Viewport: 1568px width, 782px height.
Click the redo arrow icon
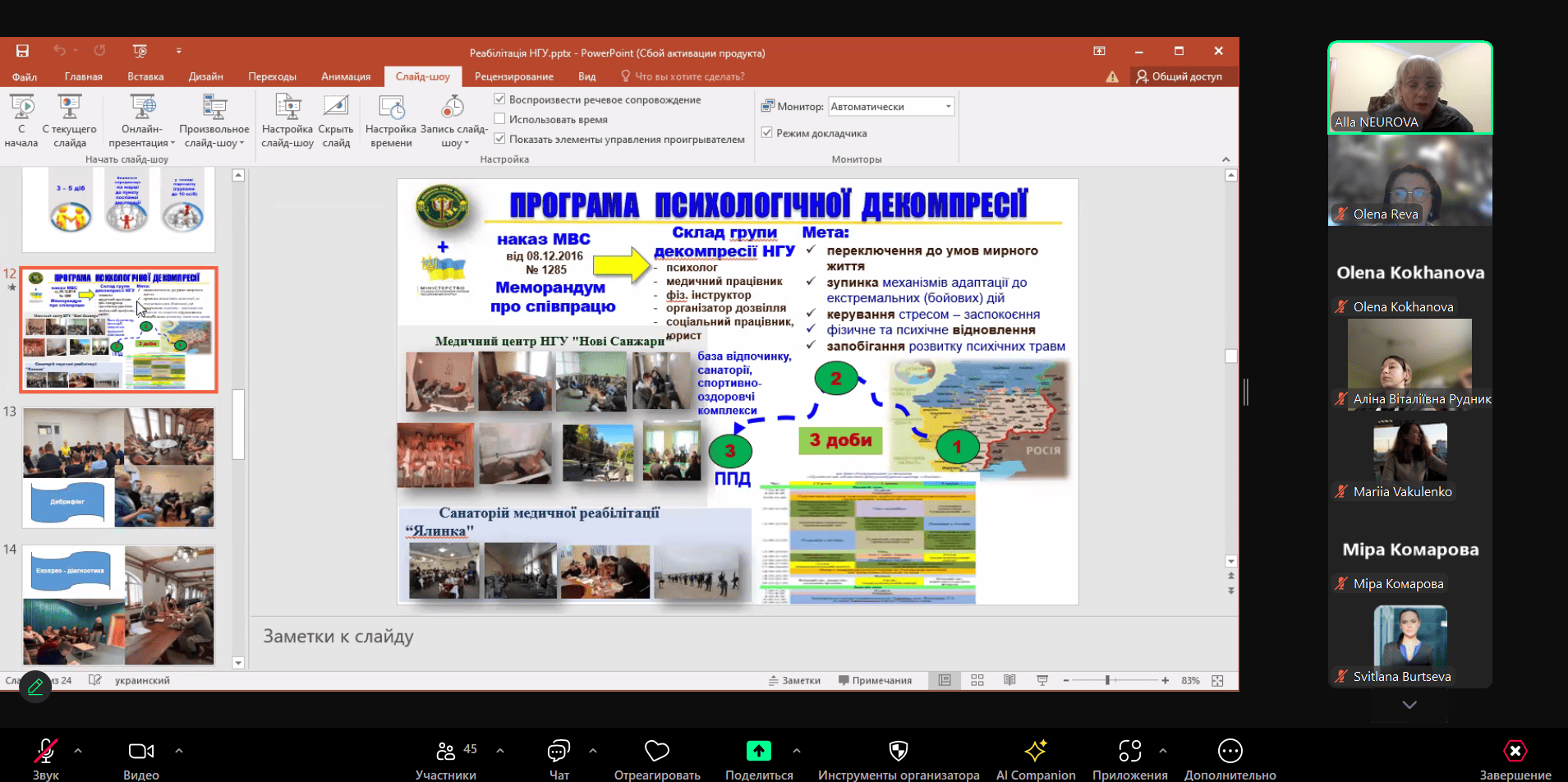(x=99, y=51)
